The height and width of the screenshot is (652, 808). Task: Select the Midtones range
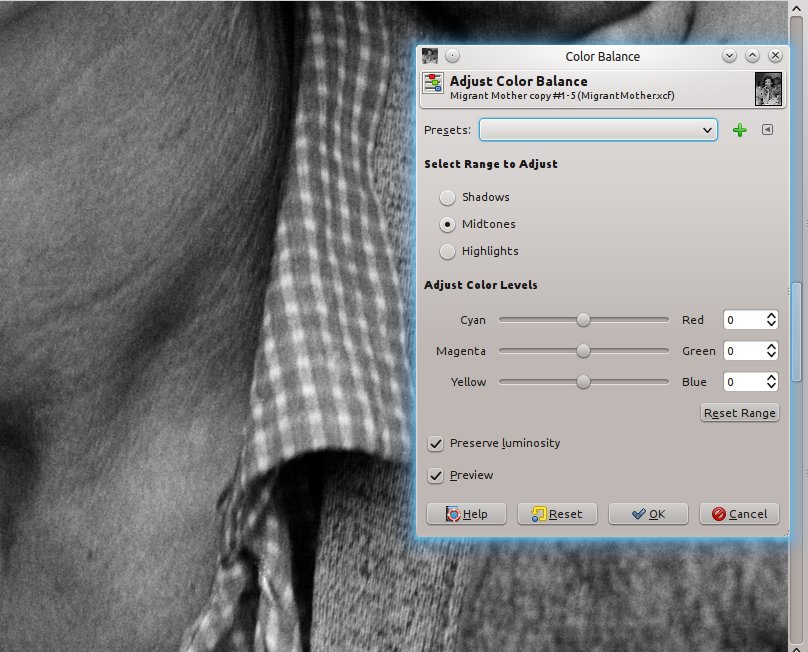[447, 224]
